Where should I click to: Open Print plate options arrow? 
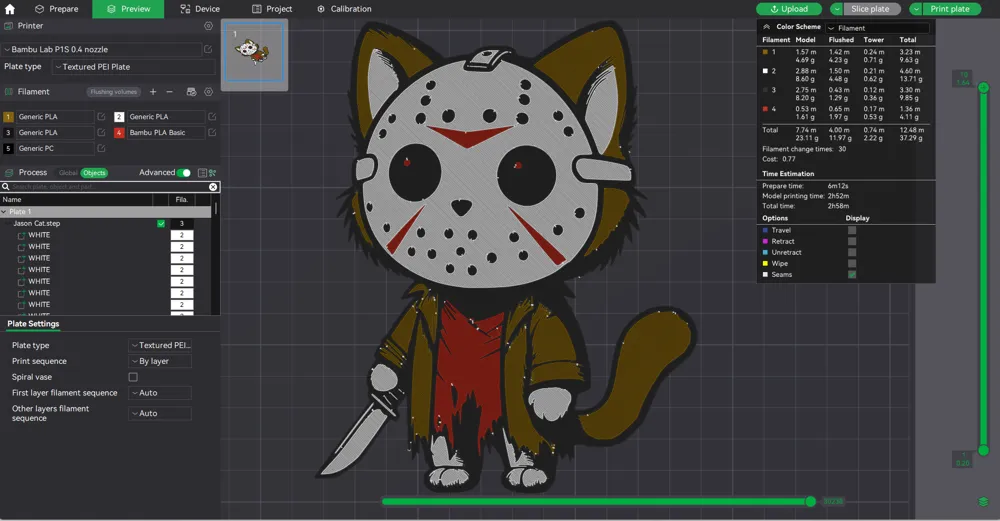[915, 9]
